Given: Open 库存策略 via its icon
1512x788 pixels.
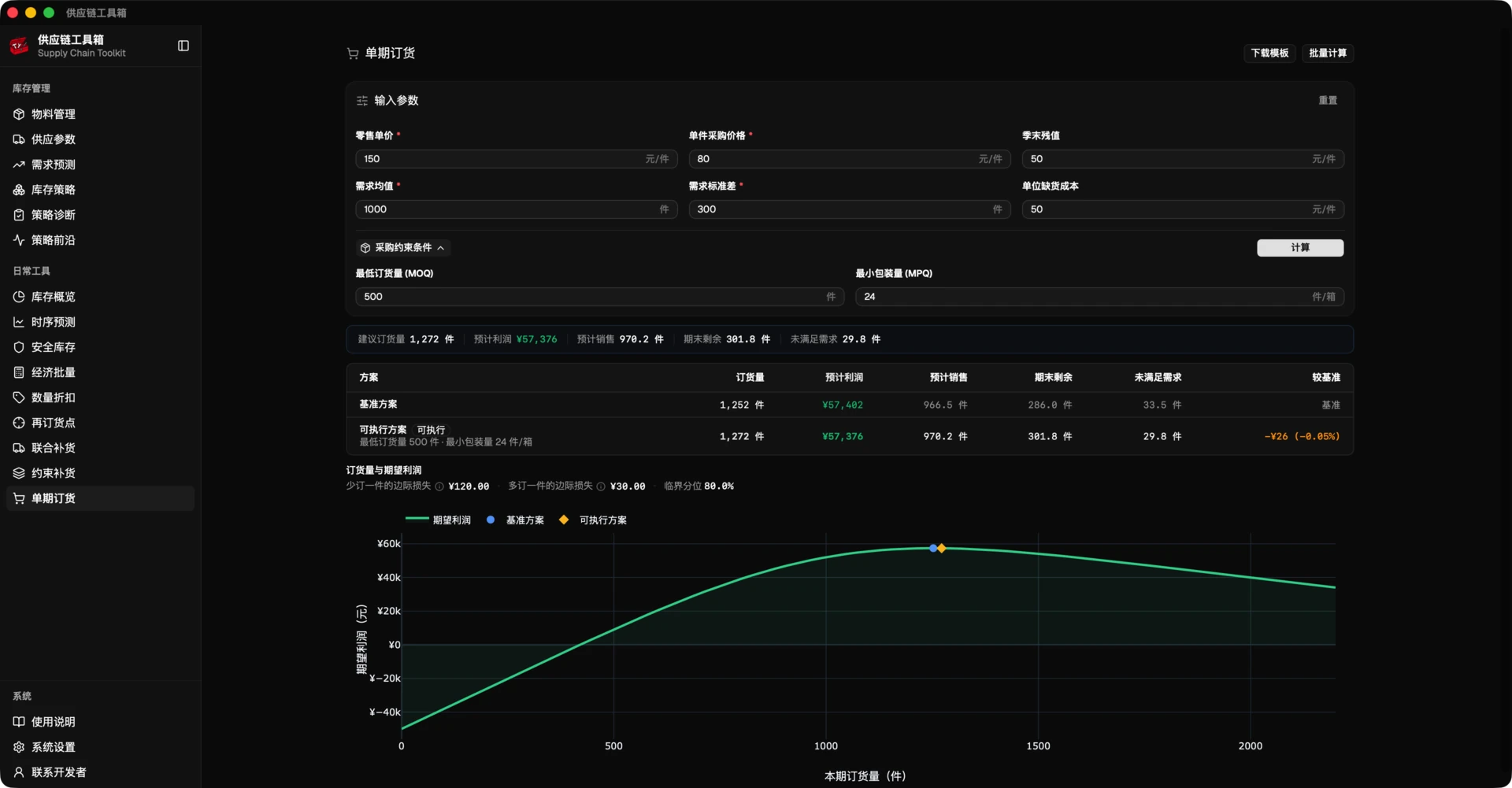Looking at the screenshot, I should (x=19, y=190).
